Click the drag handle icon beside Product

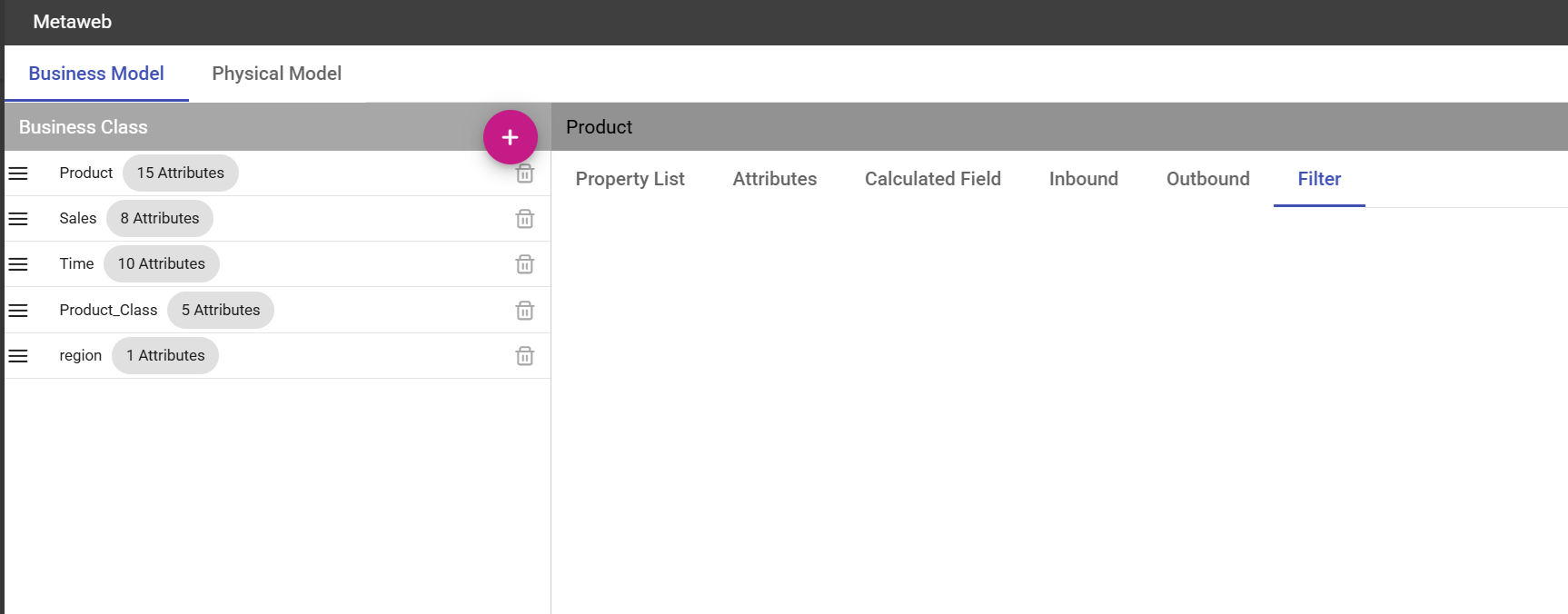pos(18,173)
